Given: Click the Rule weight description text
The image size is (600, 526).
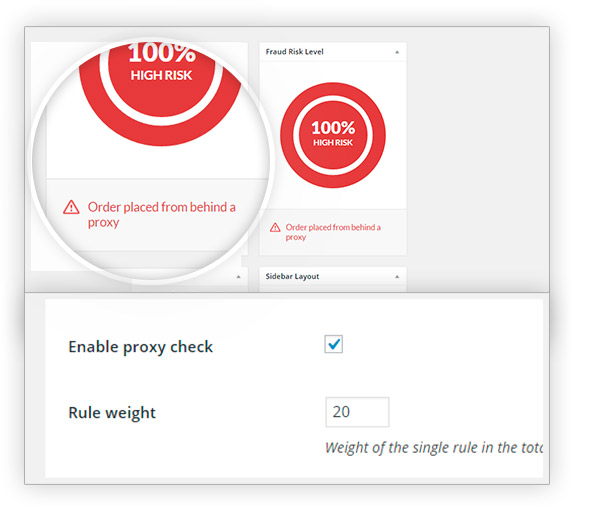Looking at the screenshot, I should [434, 448].
